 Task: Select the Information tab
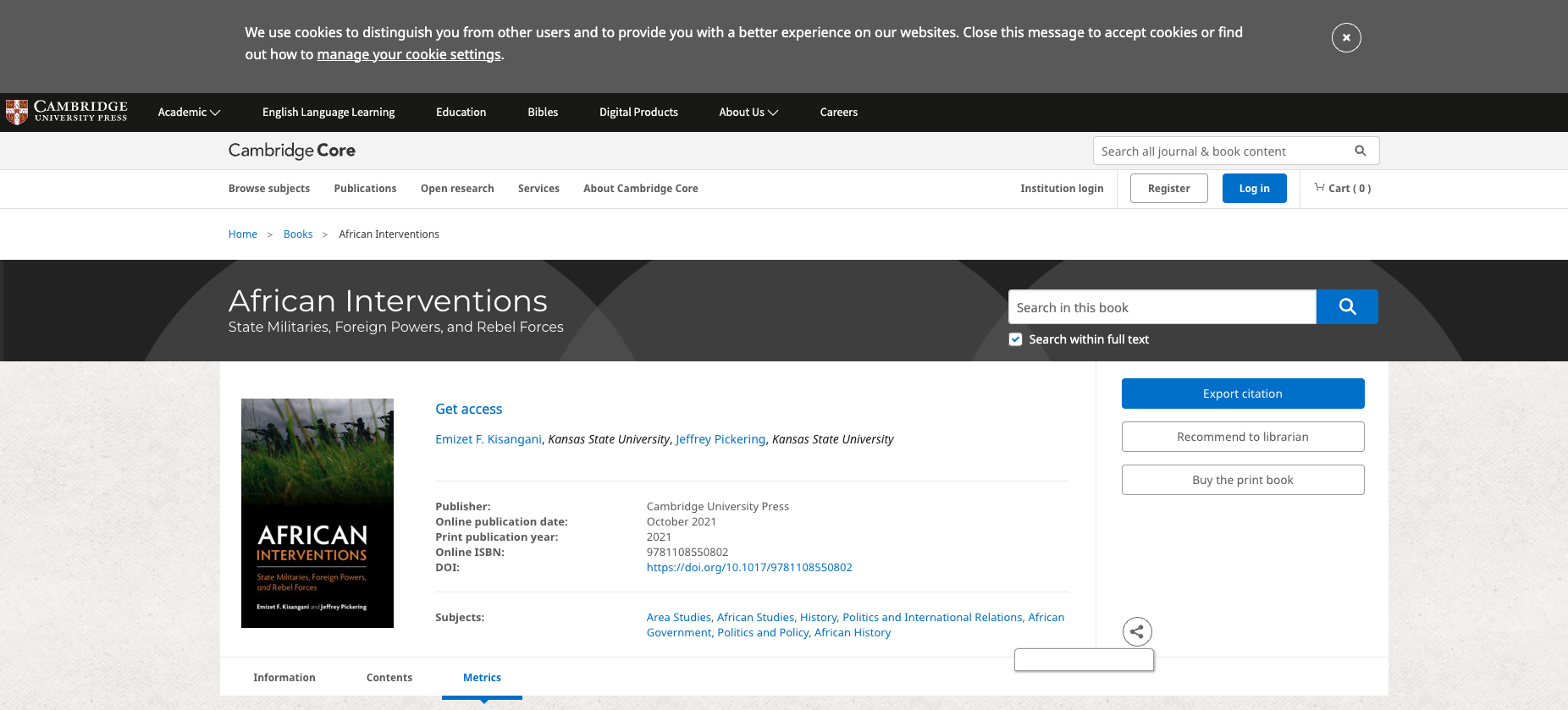click(x=284, y=678)
